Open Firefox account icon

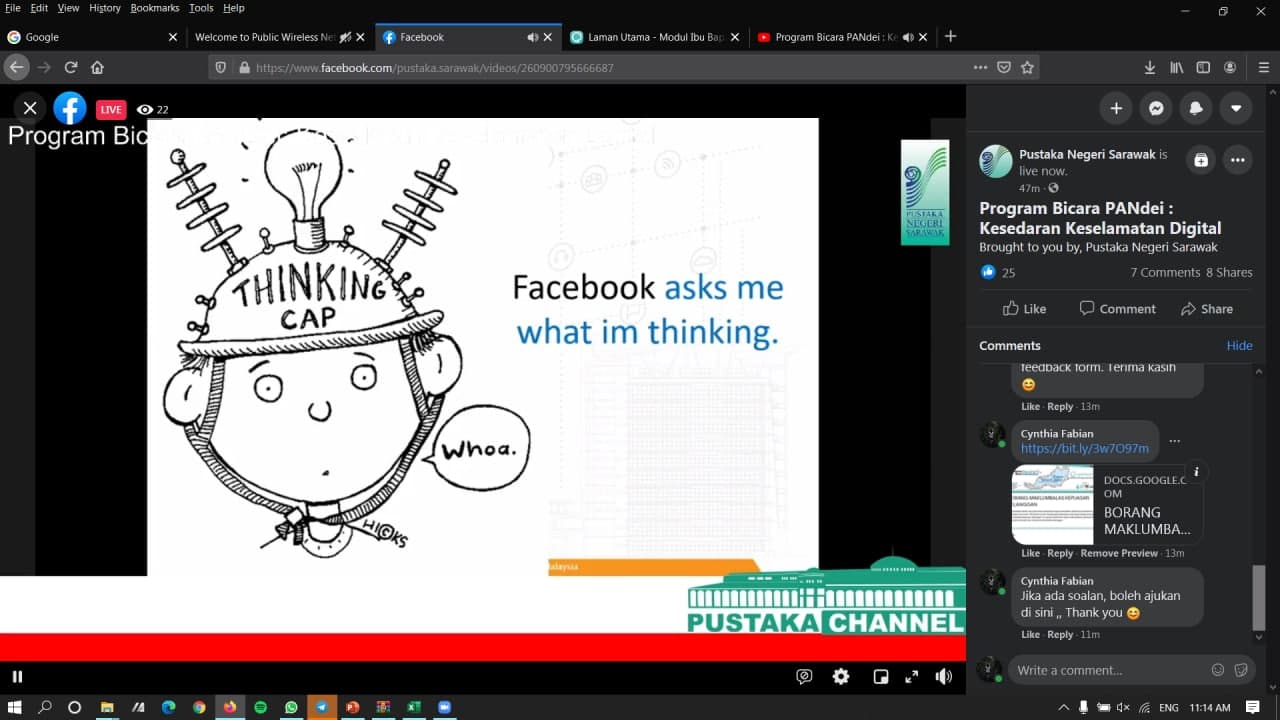coord(1230,67)
